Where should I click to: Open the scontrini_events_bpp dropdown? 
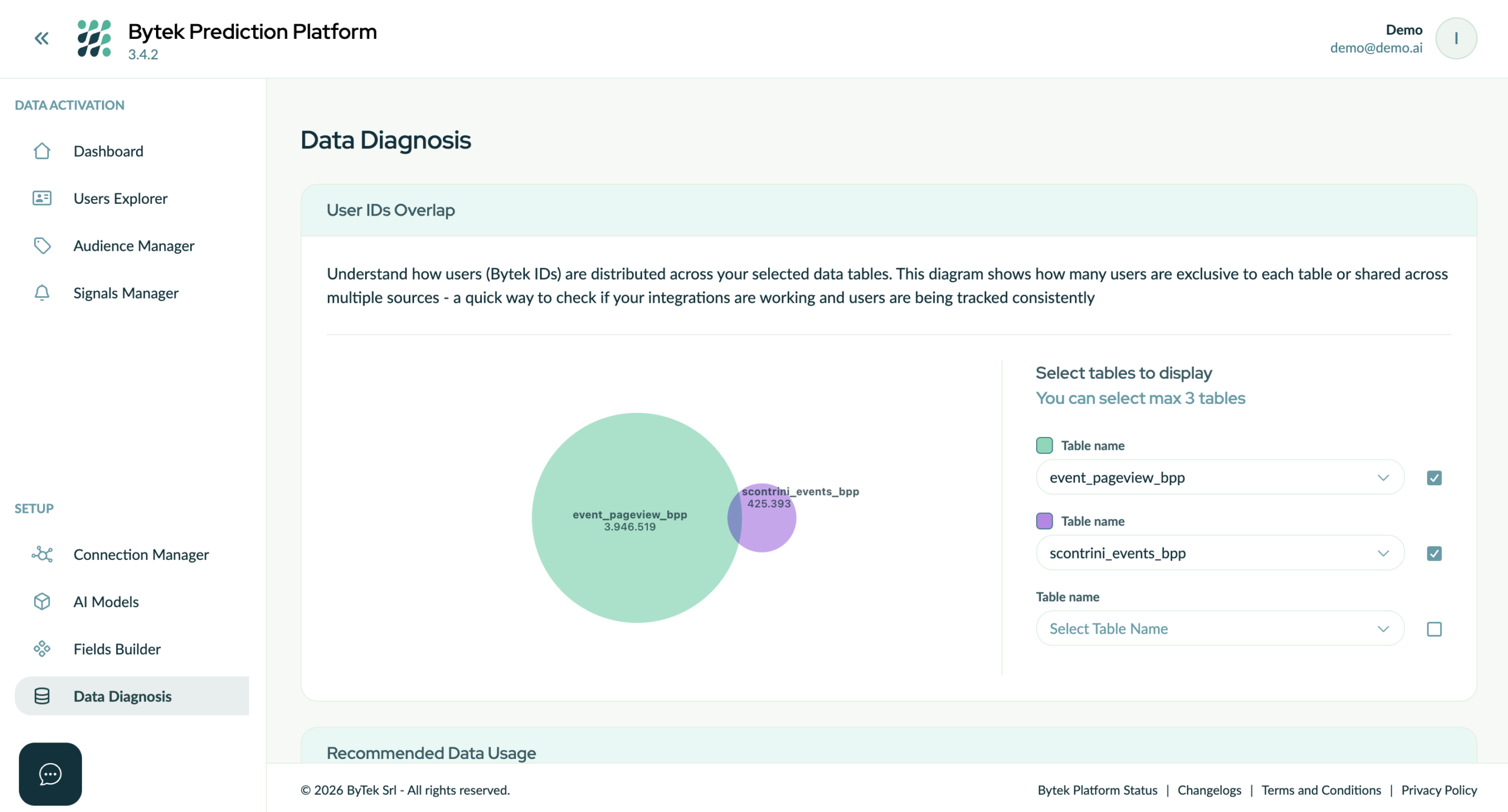(x=1383, y=553)
